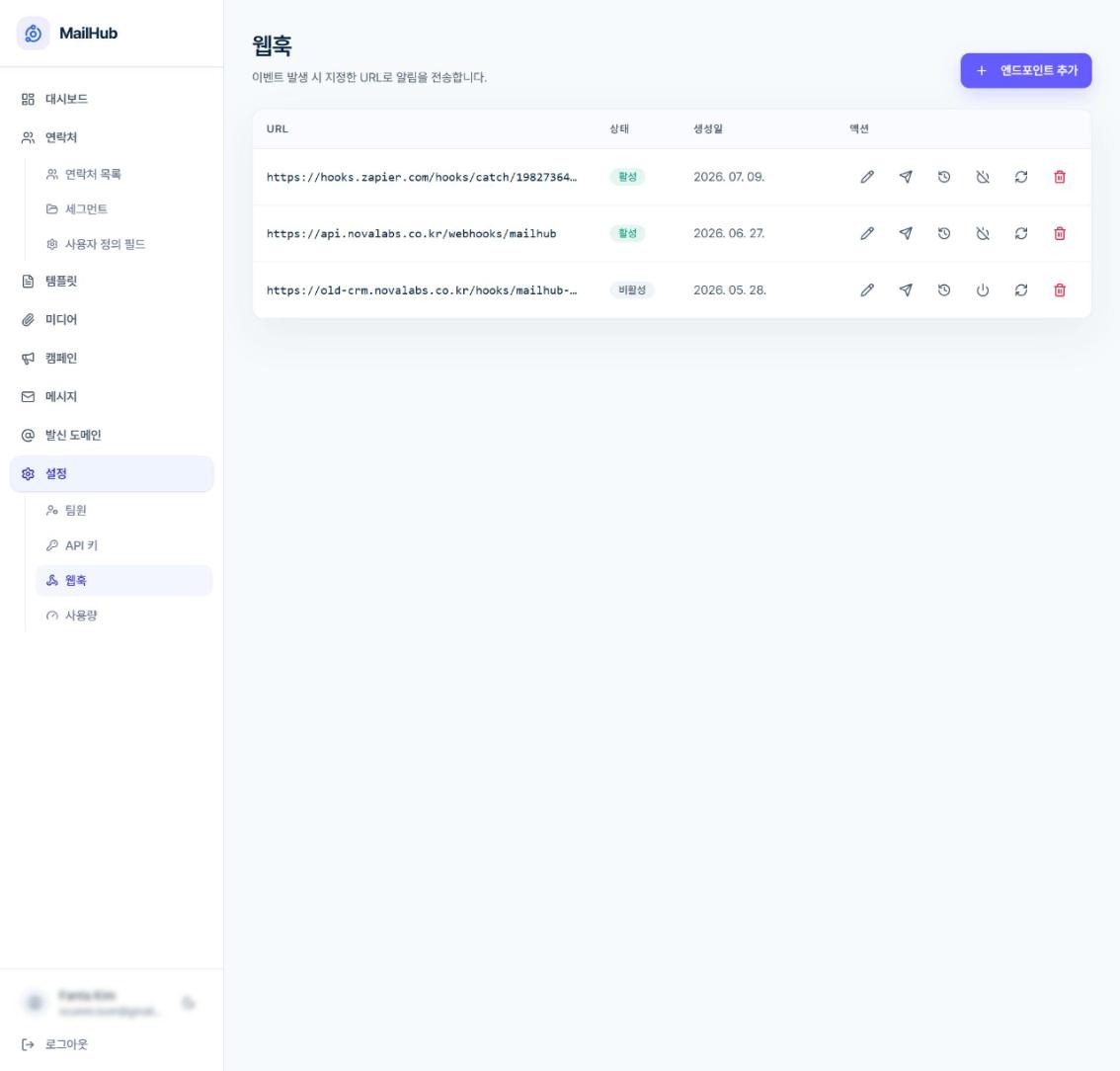Screen dimensions: 1120x1071
Task: Click 활성 badge on zapier row
Action: (x=627, y=177)
